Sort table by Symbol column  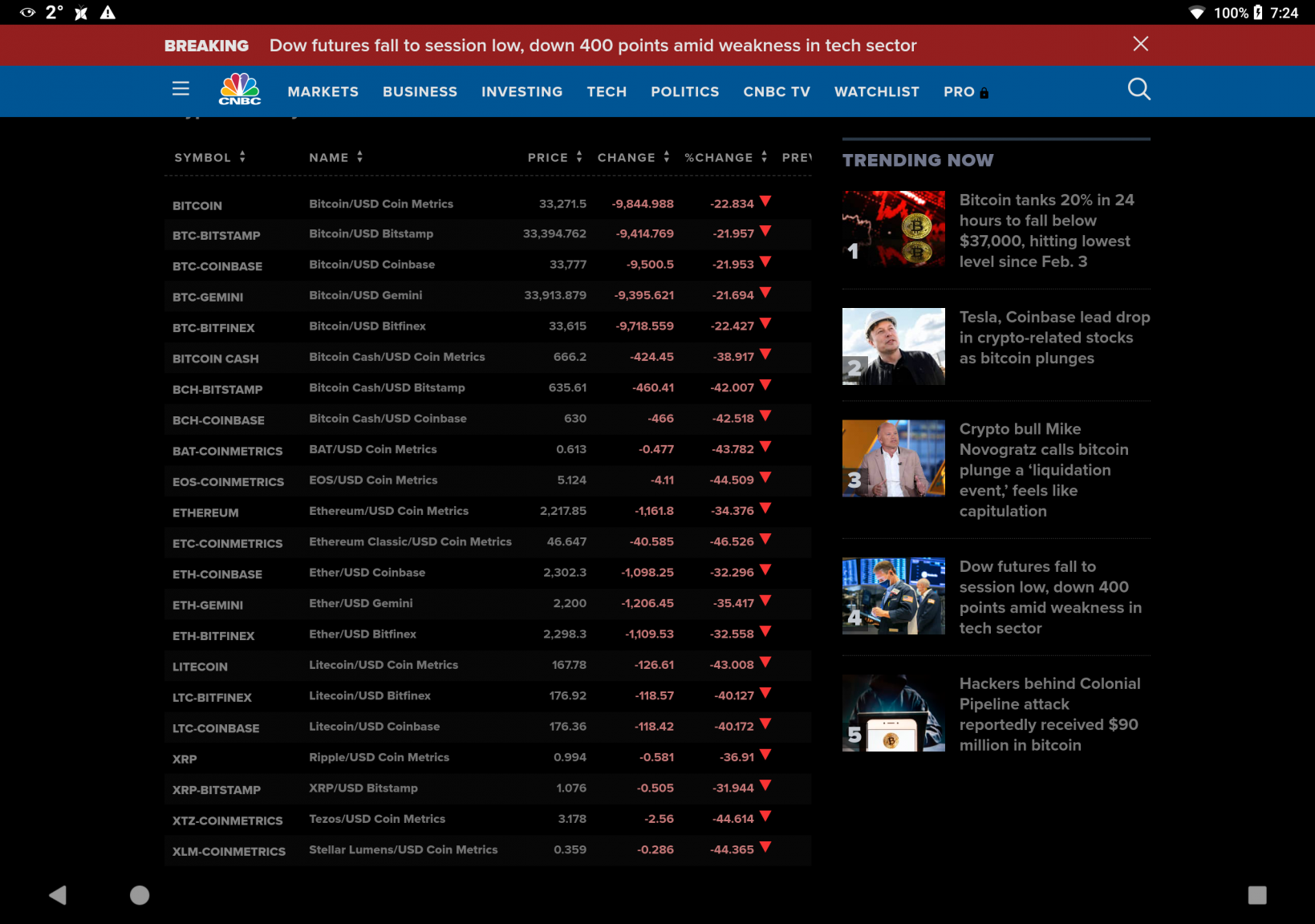click(209, 157)
